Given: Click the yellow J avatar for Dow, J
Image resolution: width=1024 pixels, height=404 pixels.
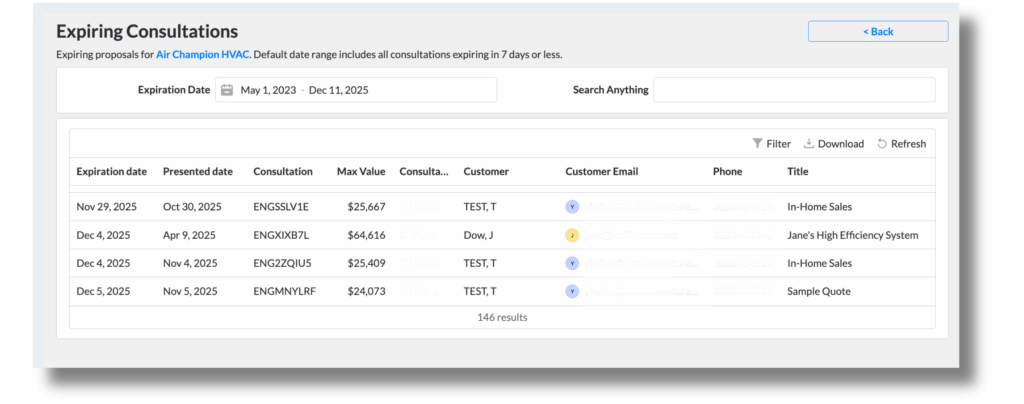Looking at the screenshot, I should [571, 236].
